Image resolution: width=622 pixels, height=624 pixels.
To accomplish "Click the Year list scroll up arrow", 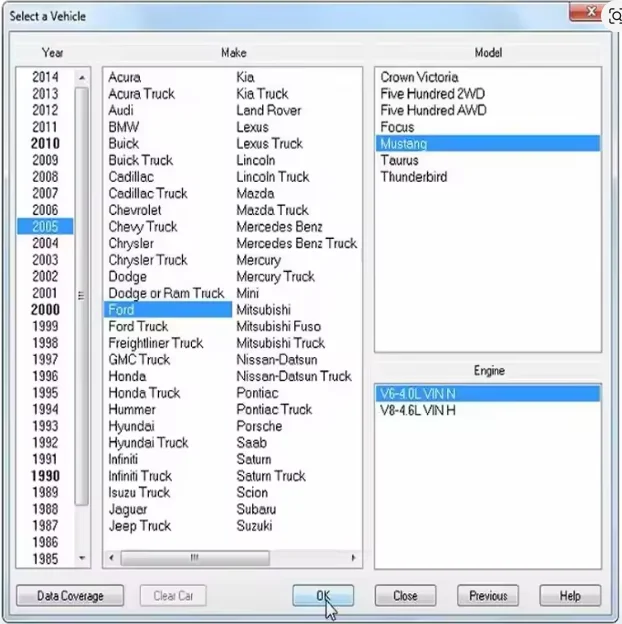I will point(82,77).
